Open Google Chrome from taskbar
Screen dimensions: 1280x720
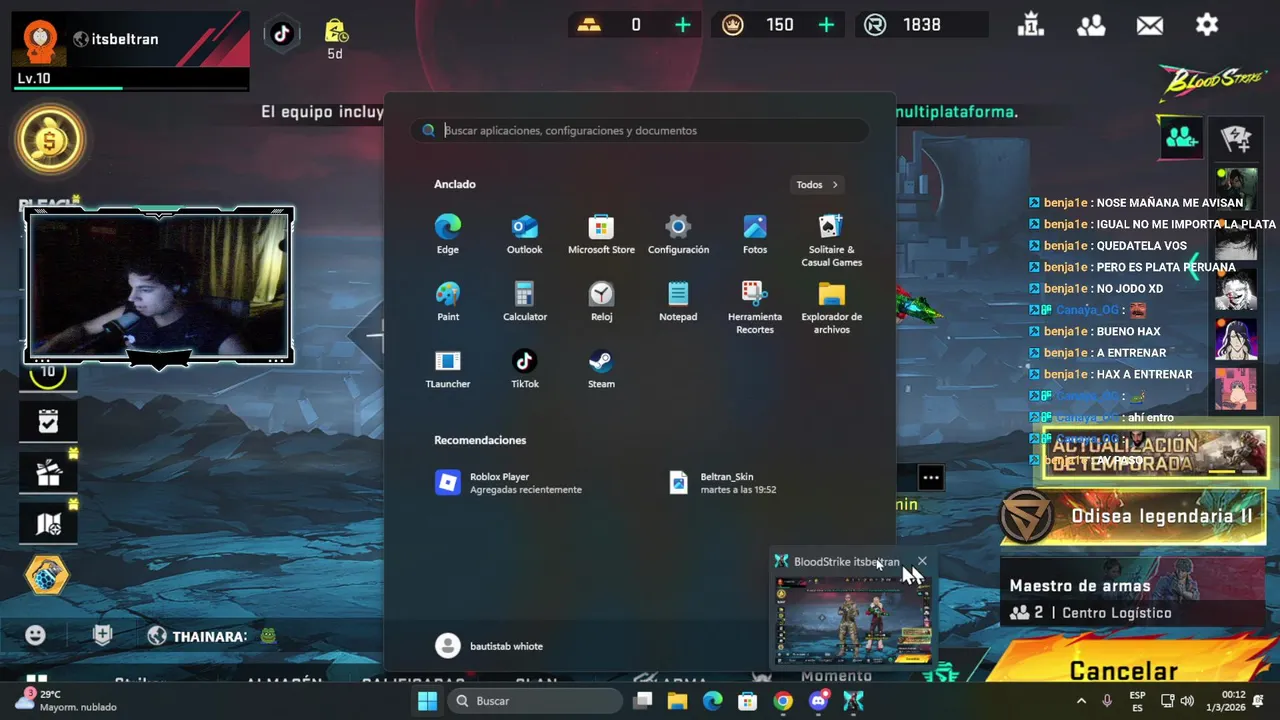783,701
